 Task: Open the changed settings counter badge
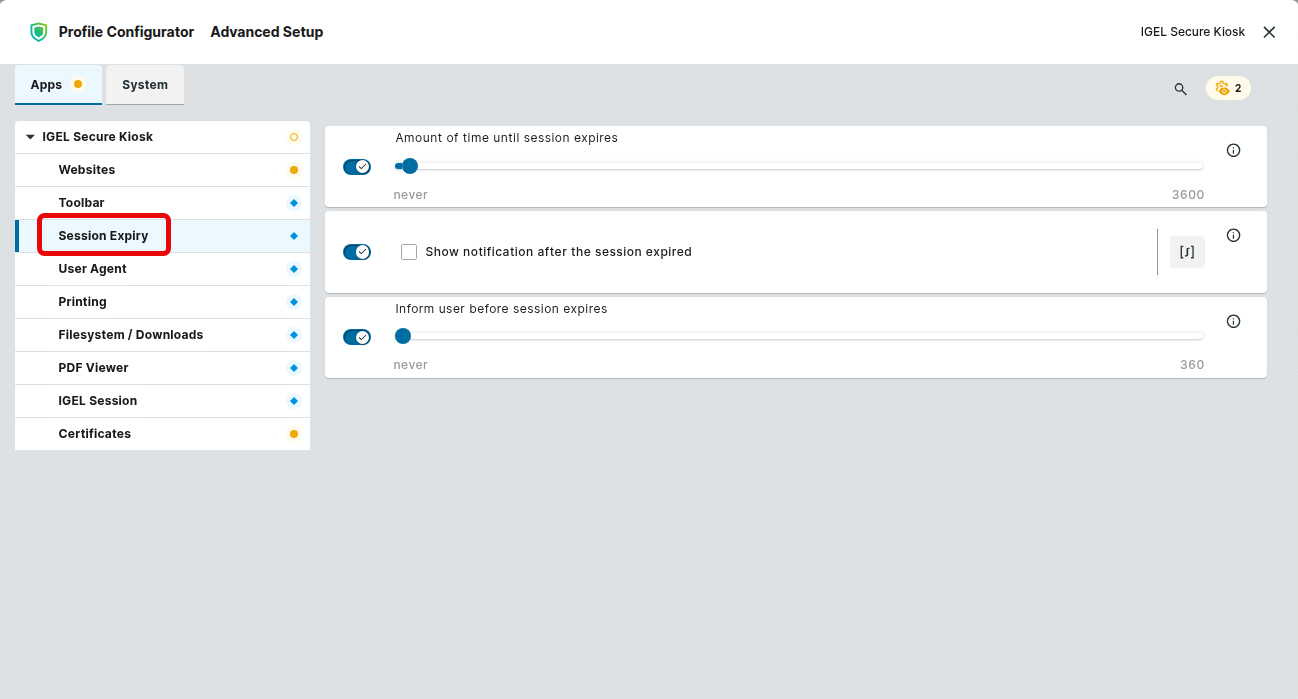(1228, 88)
